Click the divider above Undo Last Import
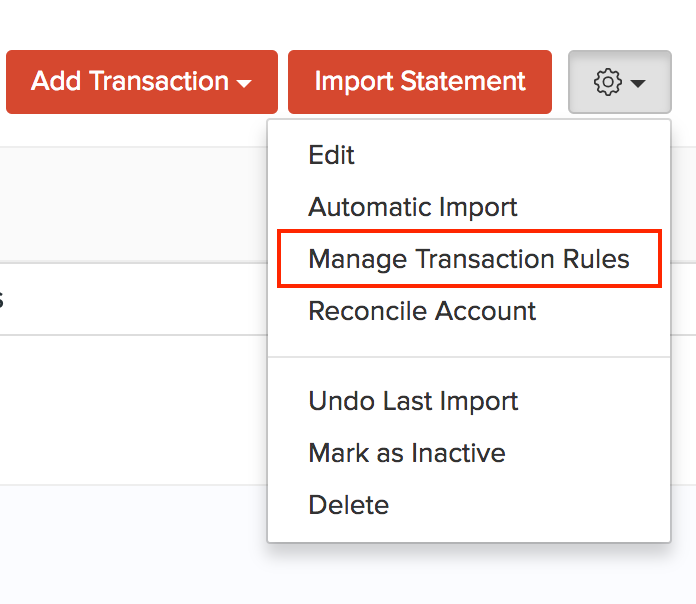Viewport: 696px width, 604px height. point(468,357)
